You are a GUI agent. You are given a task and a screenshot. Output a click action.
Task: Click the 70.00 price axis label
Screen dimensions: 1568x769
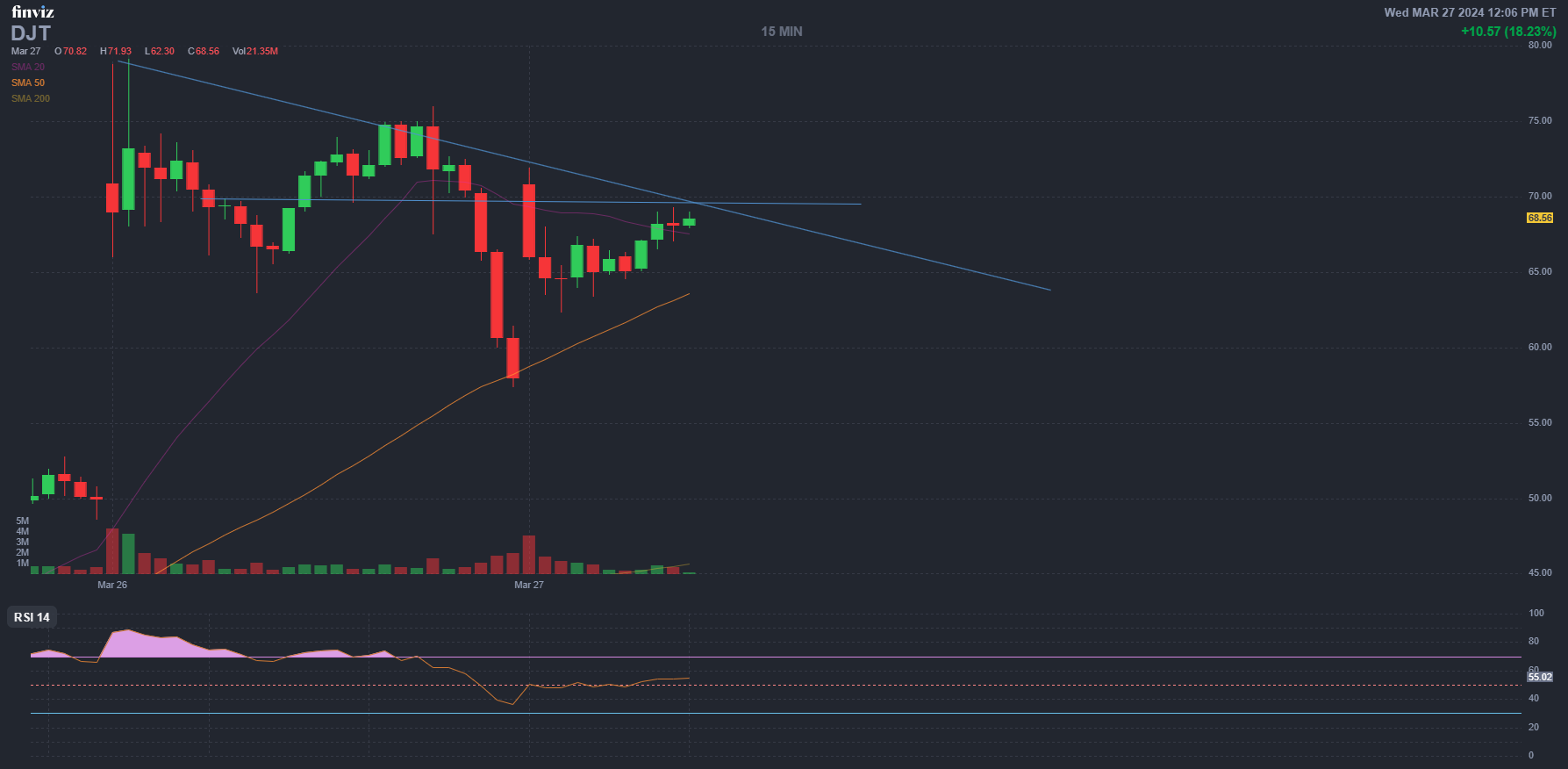coord(1539,196)
